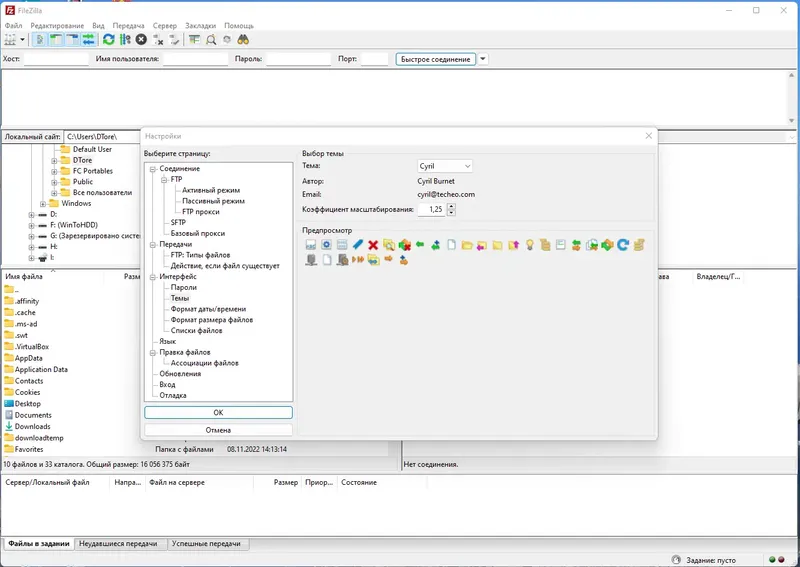Open the Вид menu

[98, 26]
